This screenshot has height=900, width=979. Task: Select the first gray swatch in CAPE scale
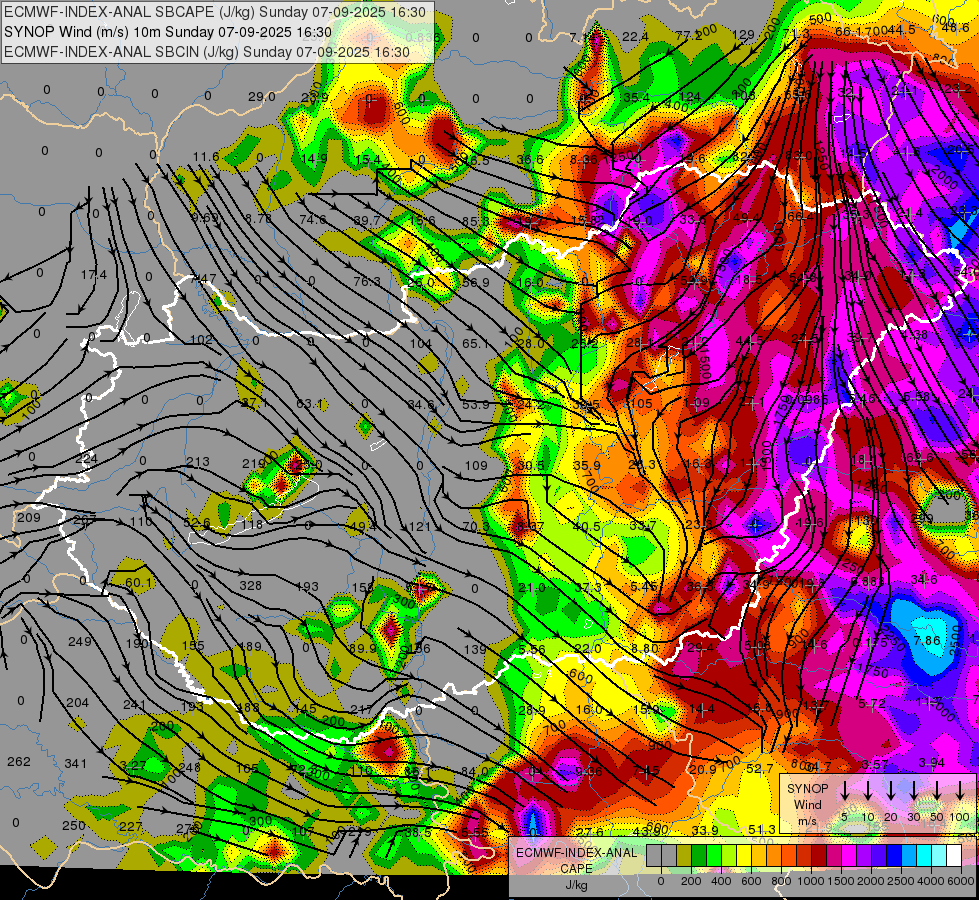click(654, 855)
